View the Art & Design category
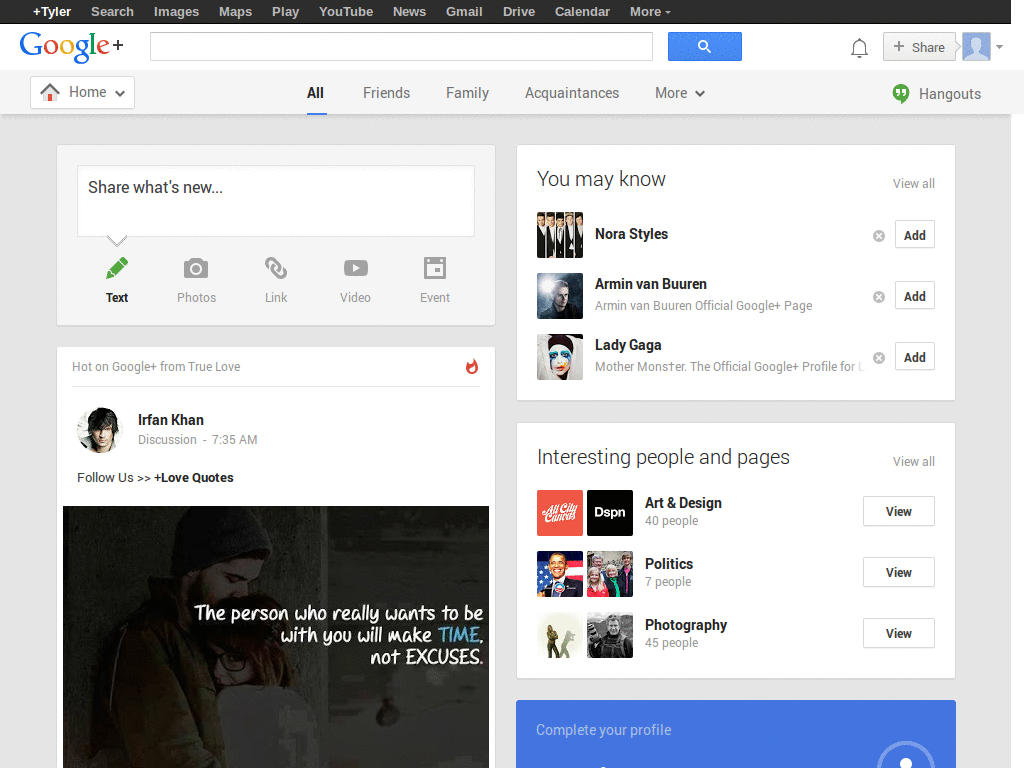The width and height of the screenshot is (1024, 768). tap(899, 511)
